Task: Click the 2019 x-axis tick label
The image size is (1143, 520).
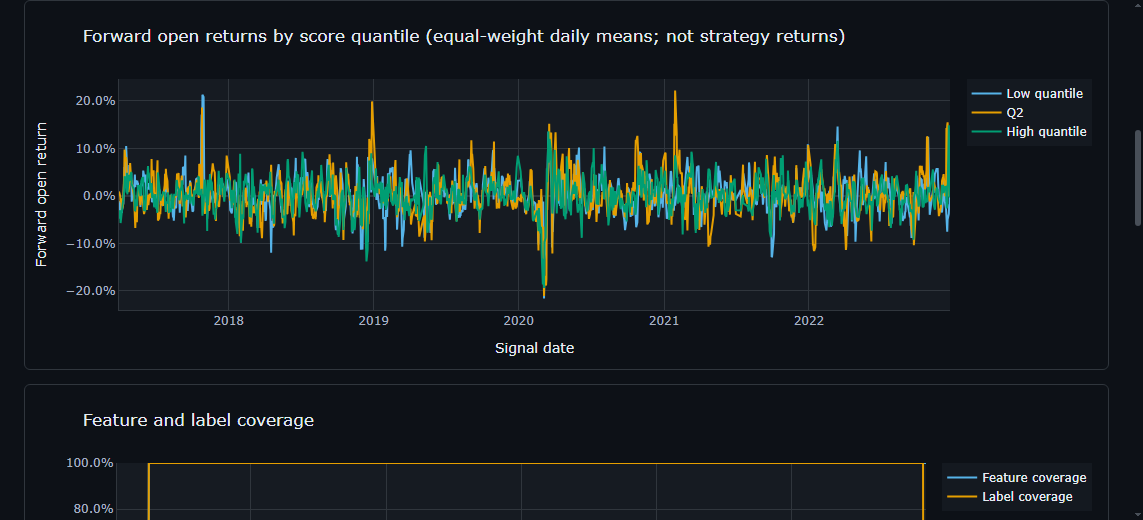Action: click(x=373, y=321)
